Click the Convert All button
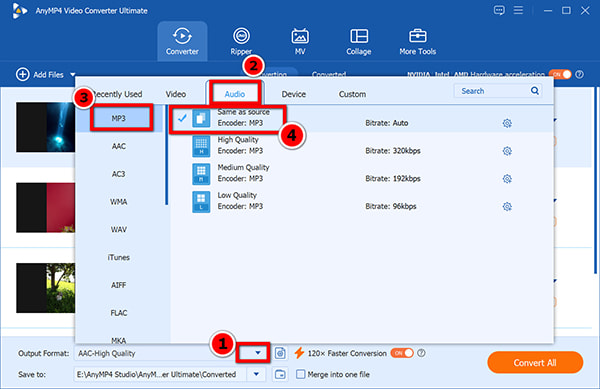The image size is (600, 389). coord(535,363)
